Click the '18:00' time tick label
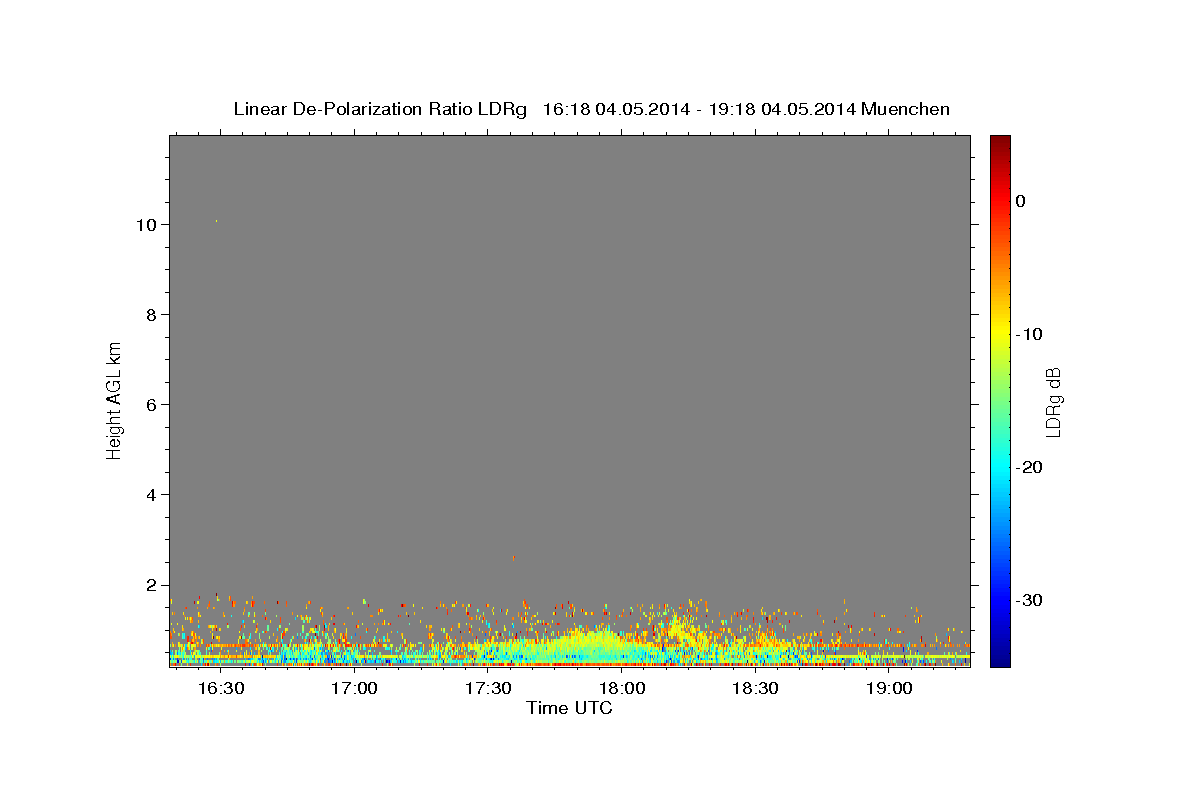 pyautogui.click(x=621, y=689)
